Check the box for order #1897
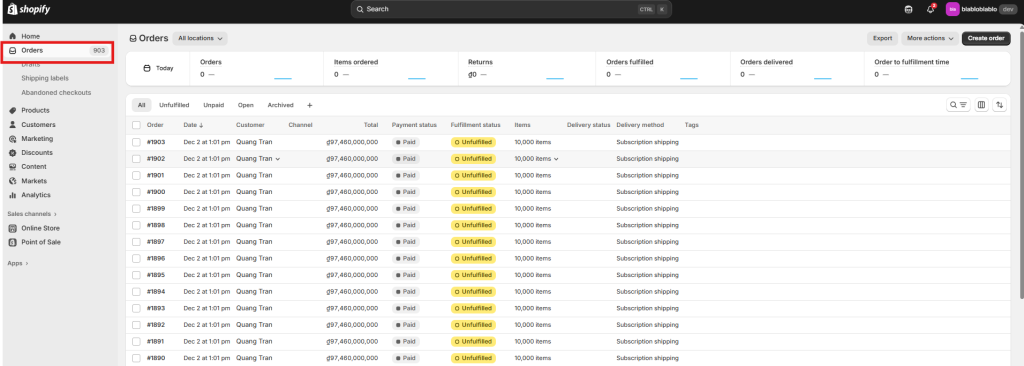This screenshot has width=1024, height=366. pos(136,242)
